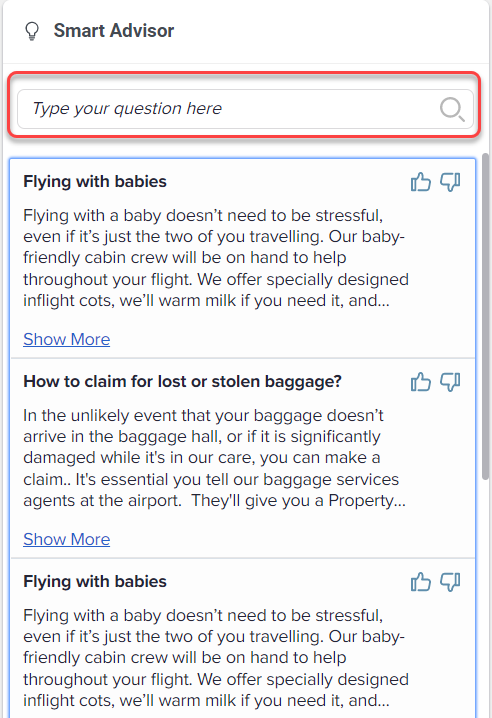
Task: Click the Smart Advisor lightbulb icon
Action: pyautogui.click(x=32, y=31)
